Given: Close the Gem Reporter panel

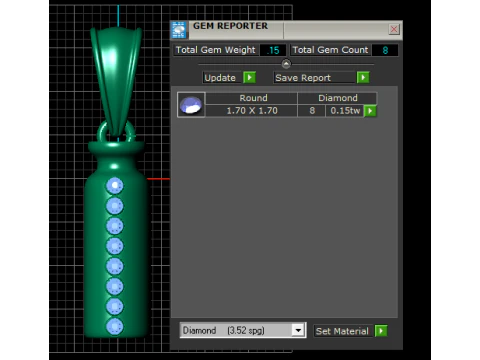Looking at the screenshot, I should [x=394, y=29].
